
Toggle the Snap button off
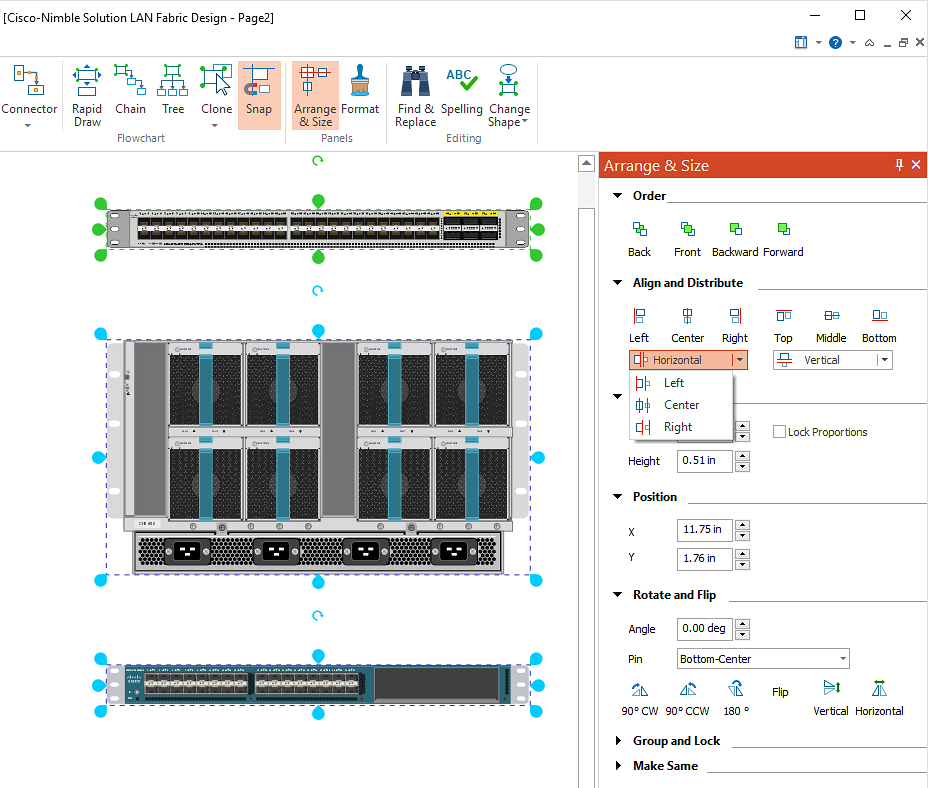(x=259, y=95)
